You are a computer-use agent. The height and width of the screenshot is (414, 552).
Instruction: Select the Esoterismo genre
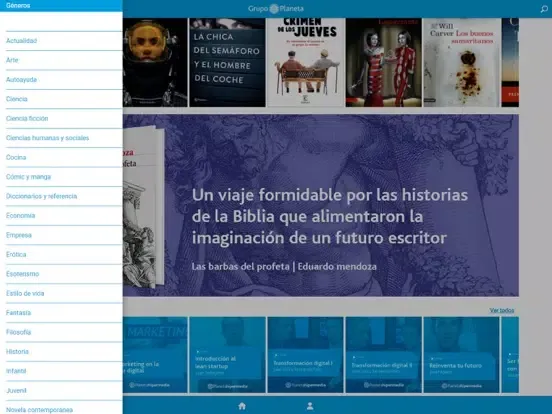[x=61, y=274]
